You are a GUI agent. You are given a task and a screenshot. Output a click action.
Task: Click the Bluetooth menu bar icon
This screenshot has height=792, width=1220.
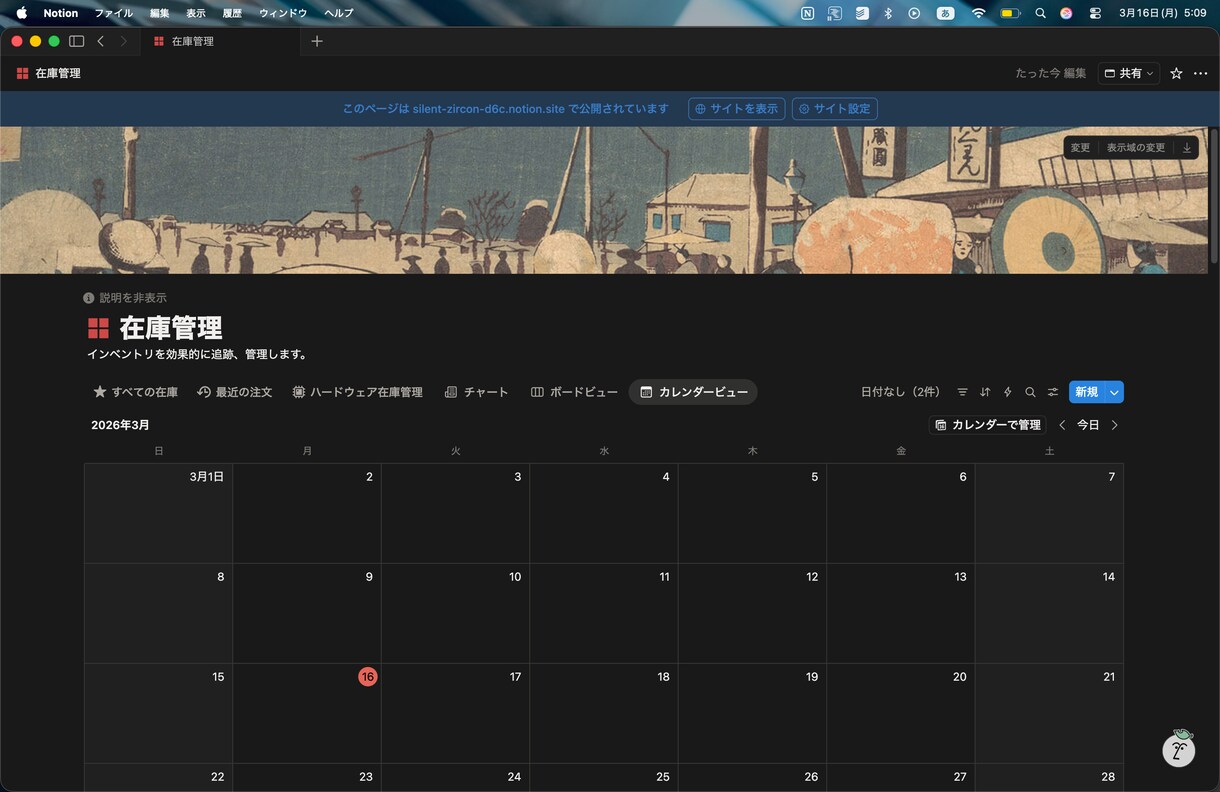(888, 13)
